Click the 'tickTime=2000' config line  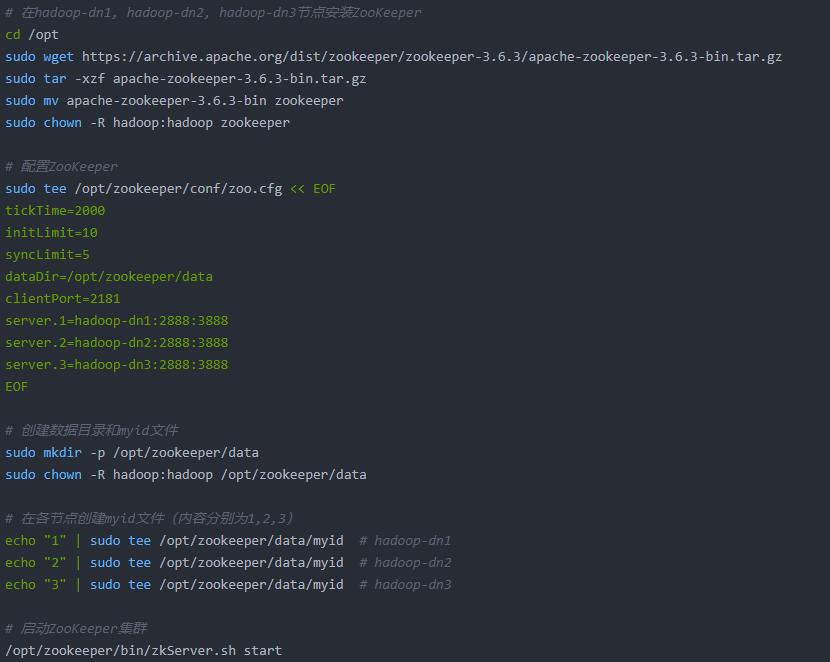55,211
